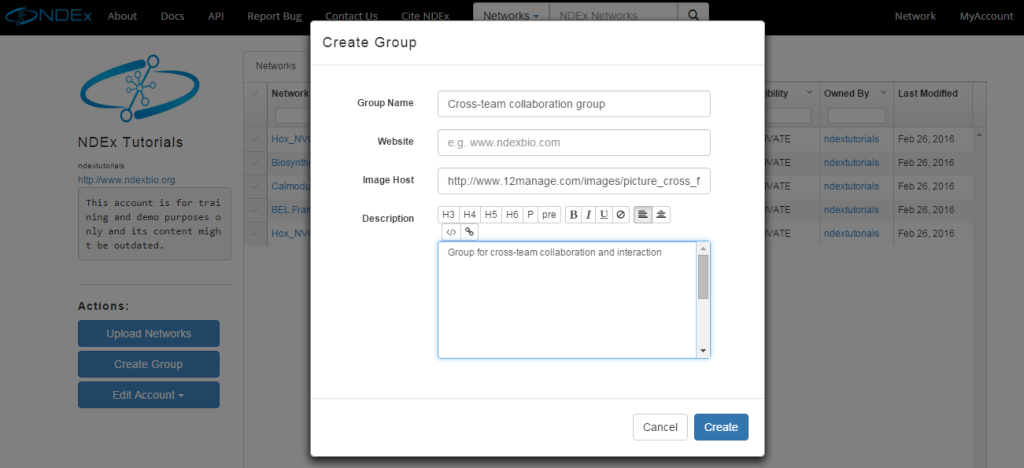Switch to the Networks tab
The width and height of the screenshot is (1024, 468).
click(x=276, y=66)
